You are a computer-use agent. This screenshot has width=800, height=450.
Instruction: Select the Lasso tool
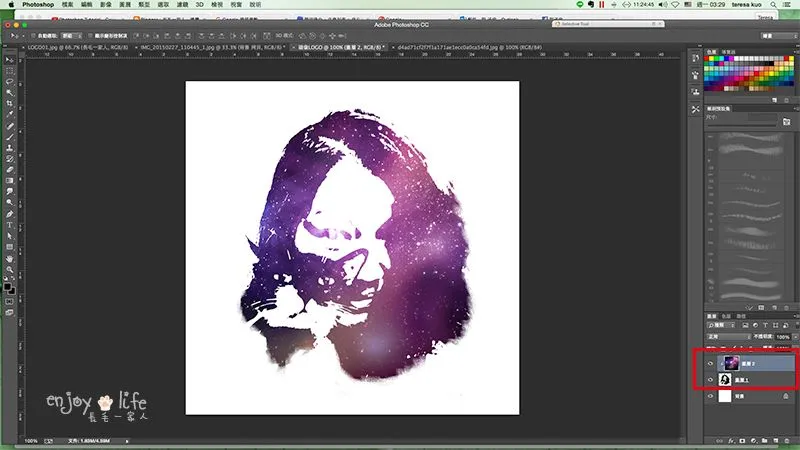click(x=9, y=82)
